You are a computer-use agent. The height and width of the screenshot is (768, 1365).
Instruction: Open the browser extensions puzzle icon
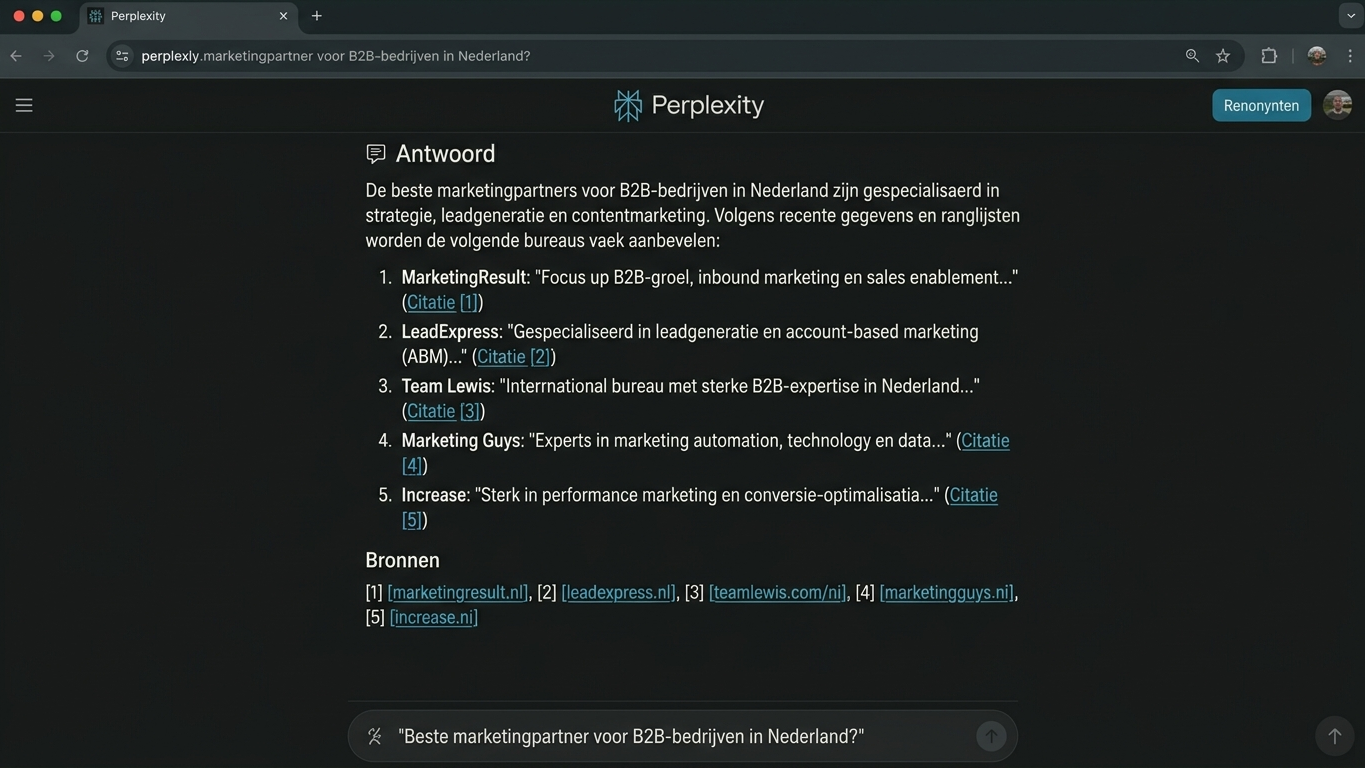1269,56
